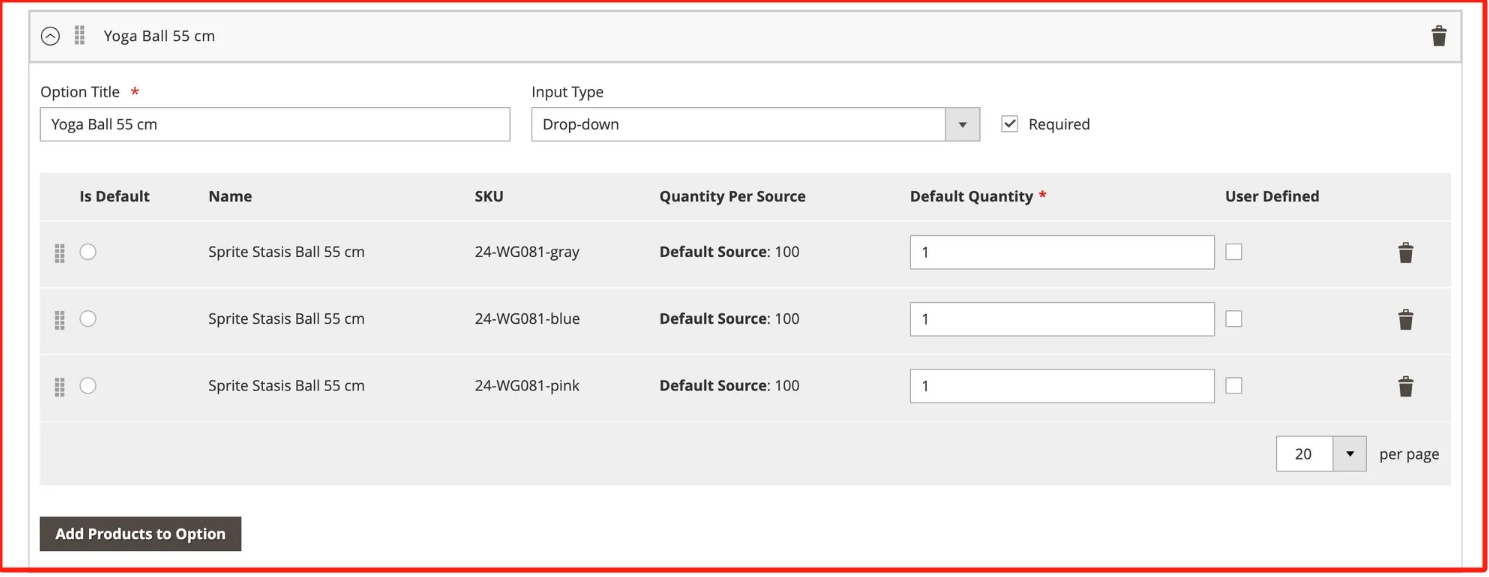Click drag handle of 24-WG081-blue row

[59, 320]
